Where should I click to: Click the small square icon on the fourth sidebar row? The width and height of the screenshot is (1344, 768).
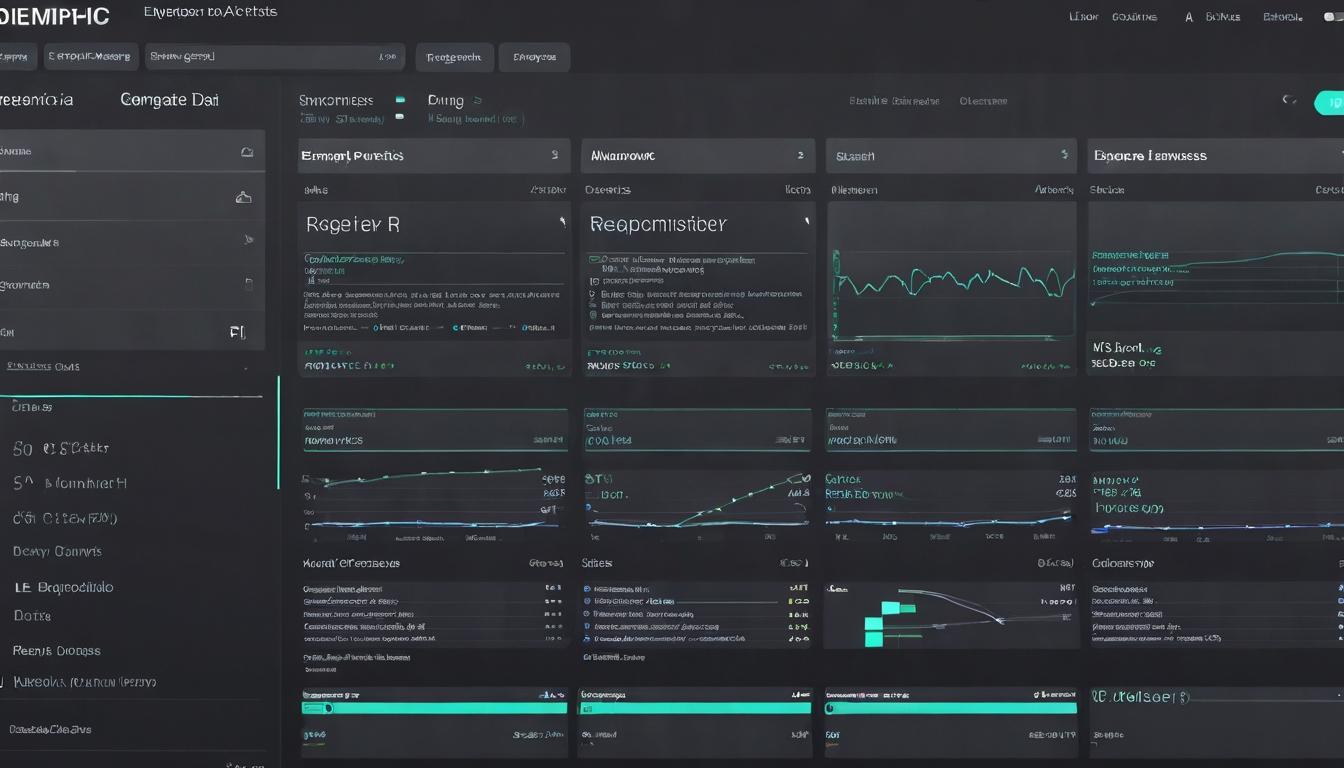(x=248, y=284)
